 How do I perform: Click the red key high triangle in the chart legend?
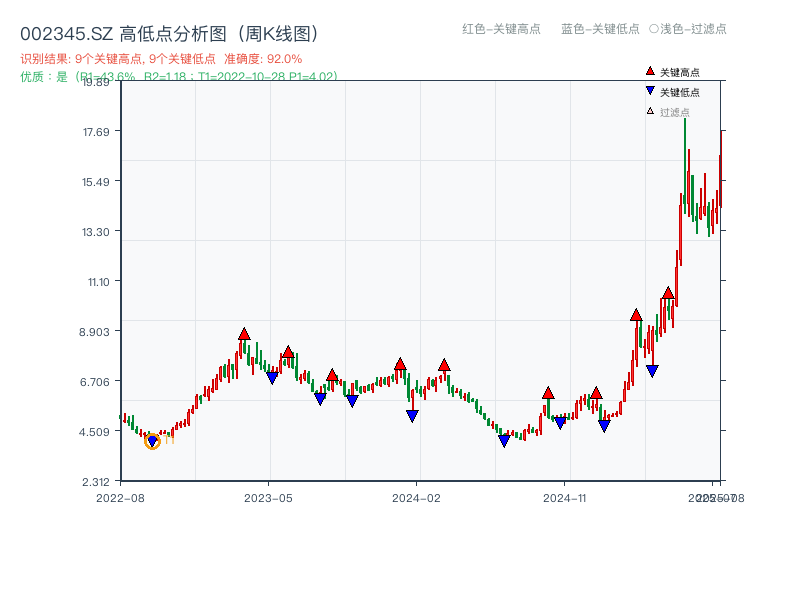(x=650, y=71)
